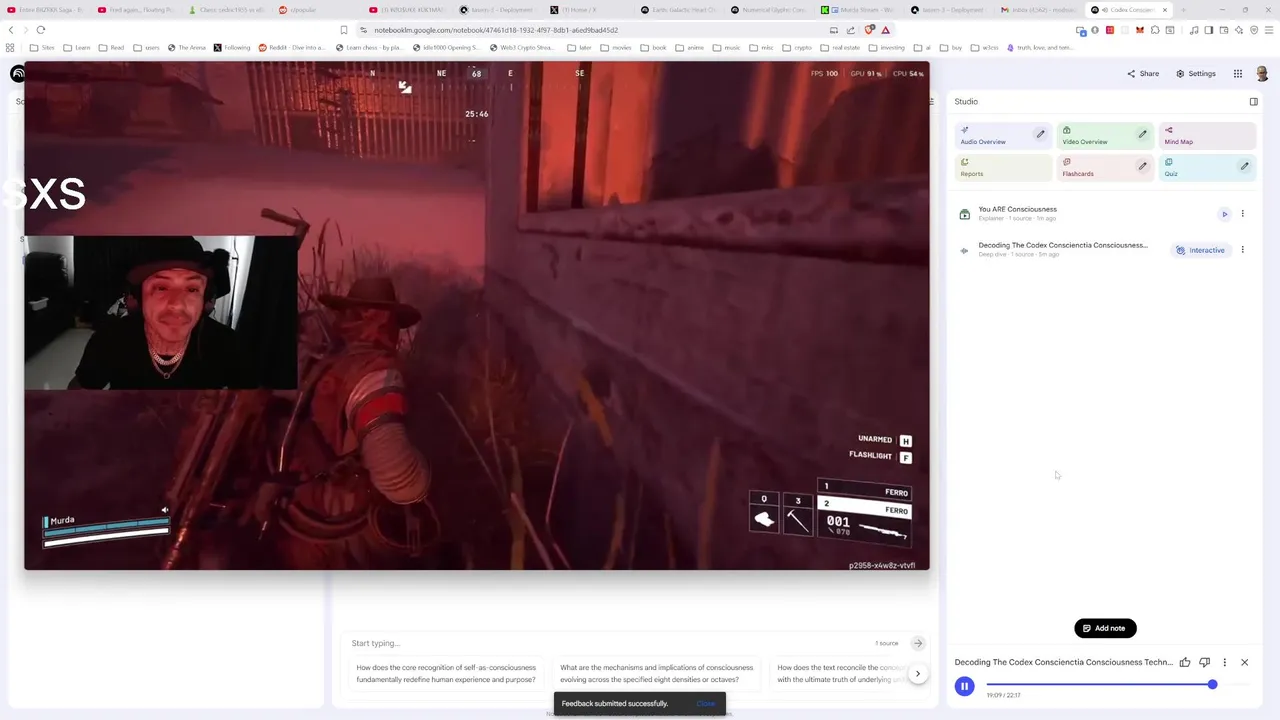Open the 'movies' bookmarks folder
Image resolution: width=1280 pixels, height=720 pixels.
point(616,47)
